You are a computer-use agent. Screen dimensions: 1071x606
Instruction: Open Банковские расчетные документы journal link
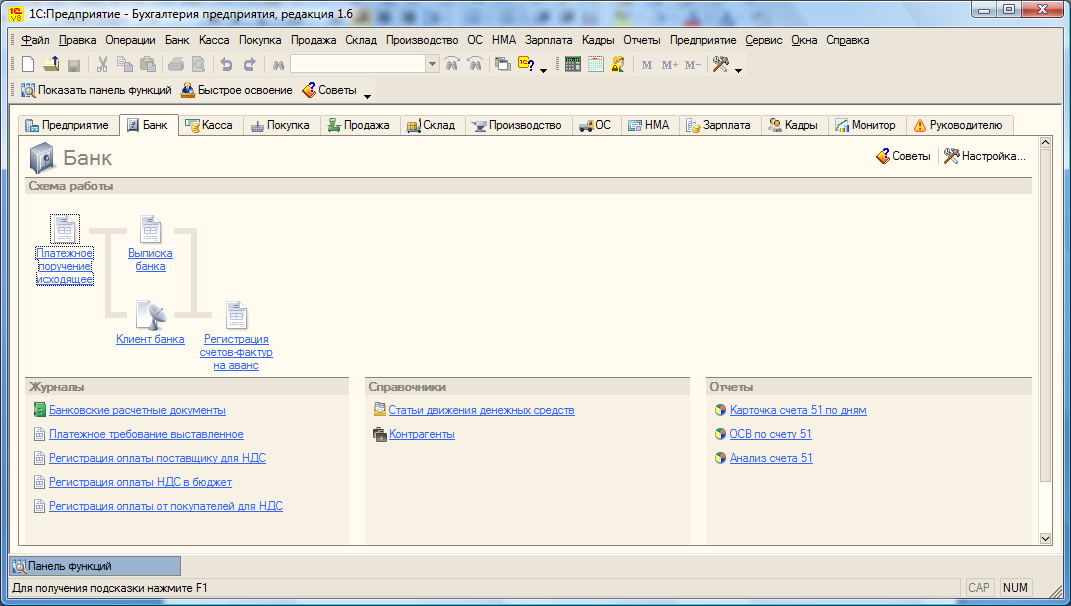tap(137, 411)
